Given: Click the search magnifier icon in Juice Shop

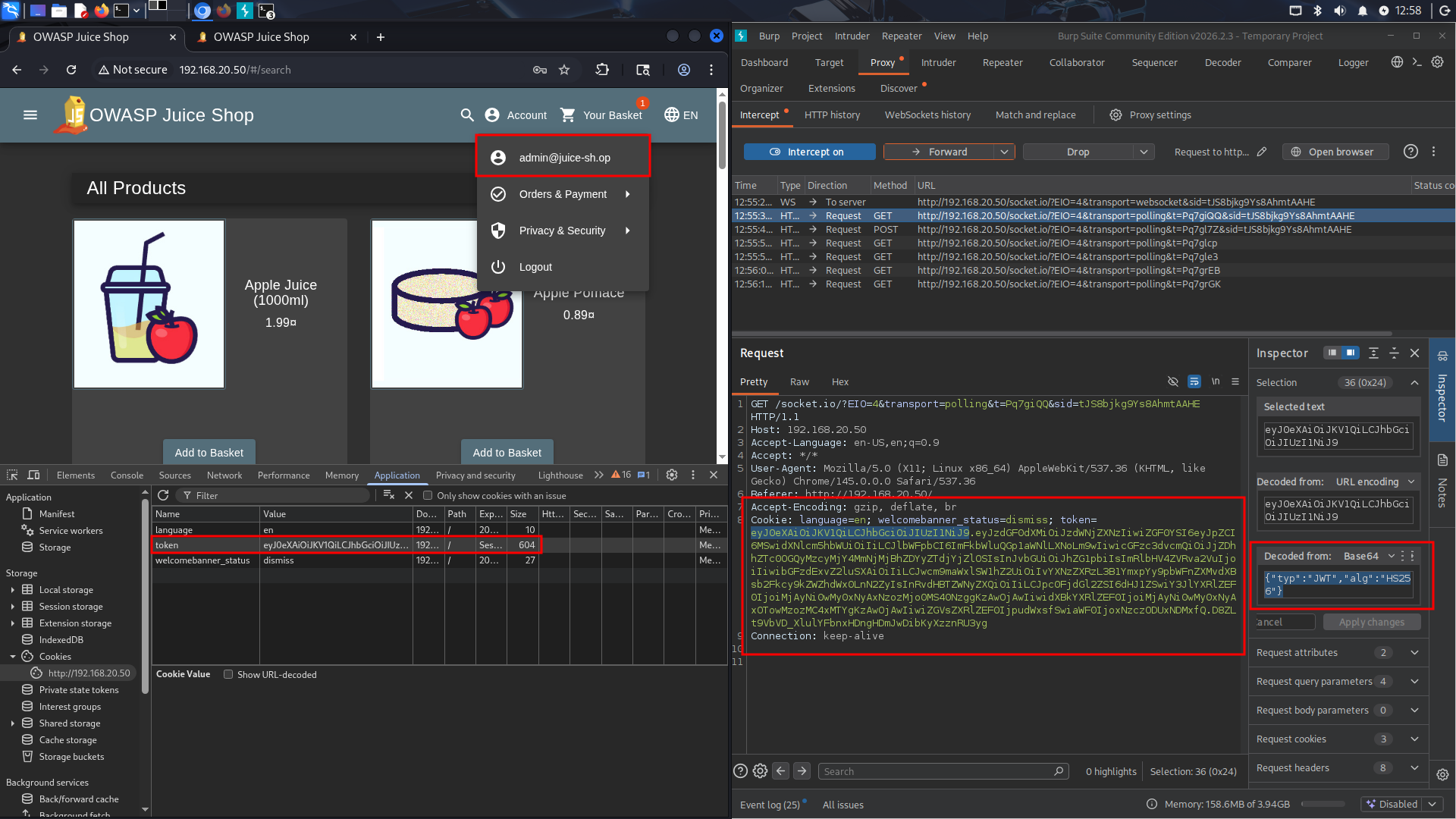Looking at the screenshot, I should coord(466,115).
